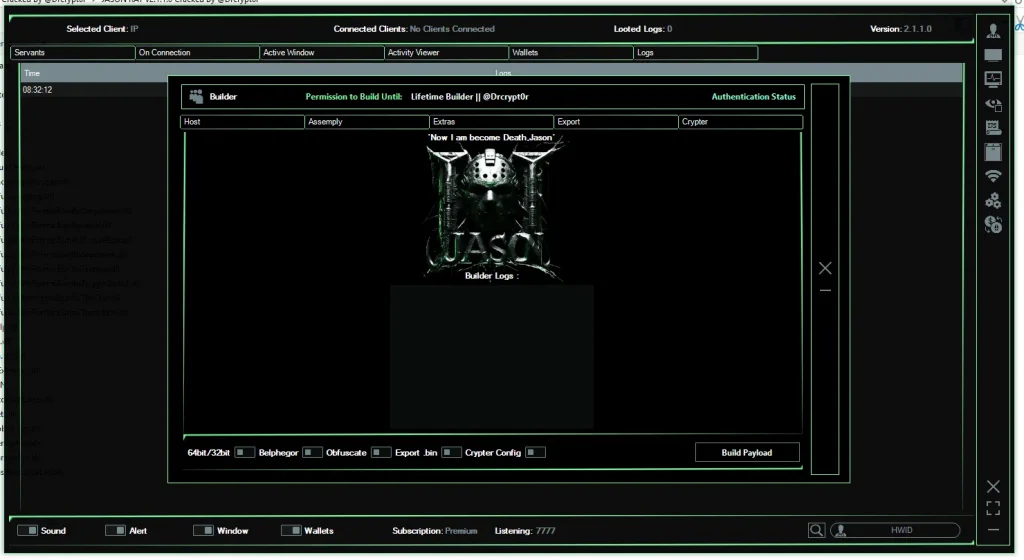Open the Active Window tab
The height and width of the screenshot is (560, 1024).
[x=321, y=52]
